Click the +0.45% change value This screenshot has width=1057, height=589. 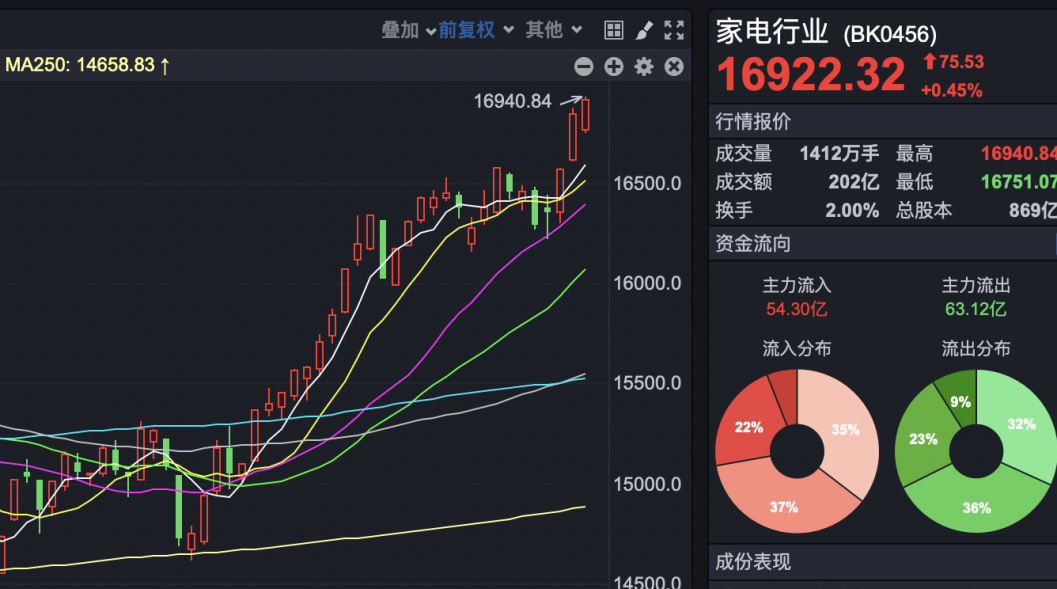pyautogui.click(x=951, y=90)
